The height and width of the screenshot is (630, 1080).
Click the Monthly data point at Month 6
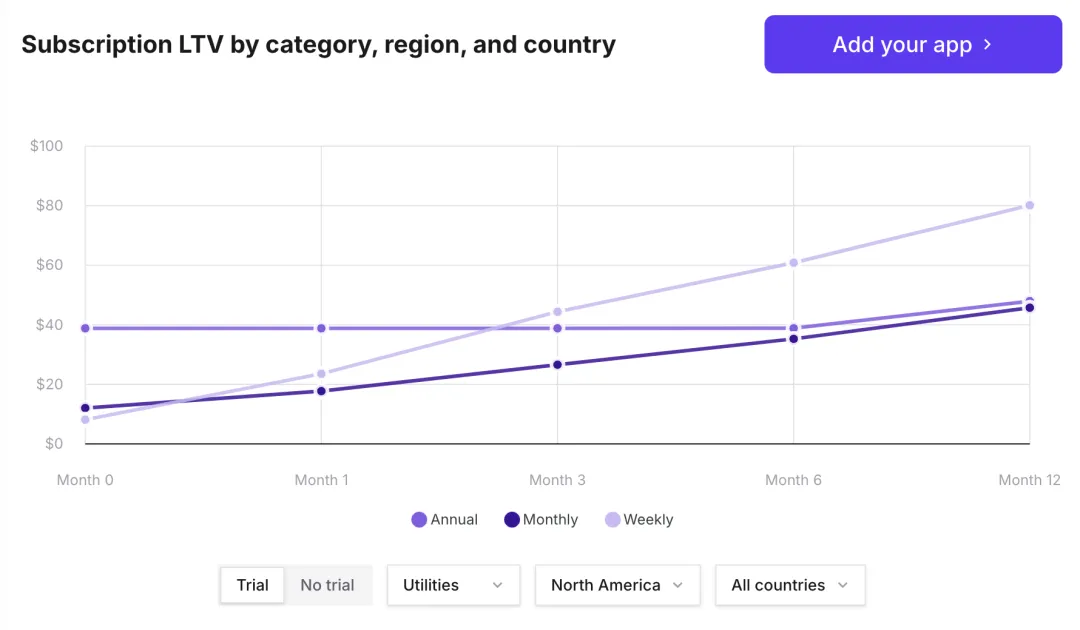793,339
